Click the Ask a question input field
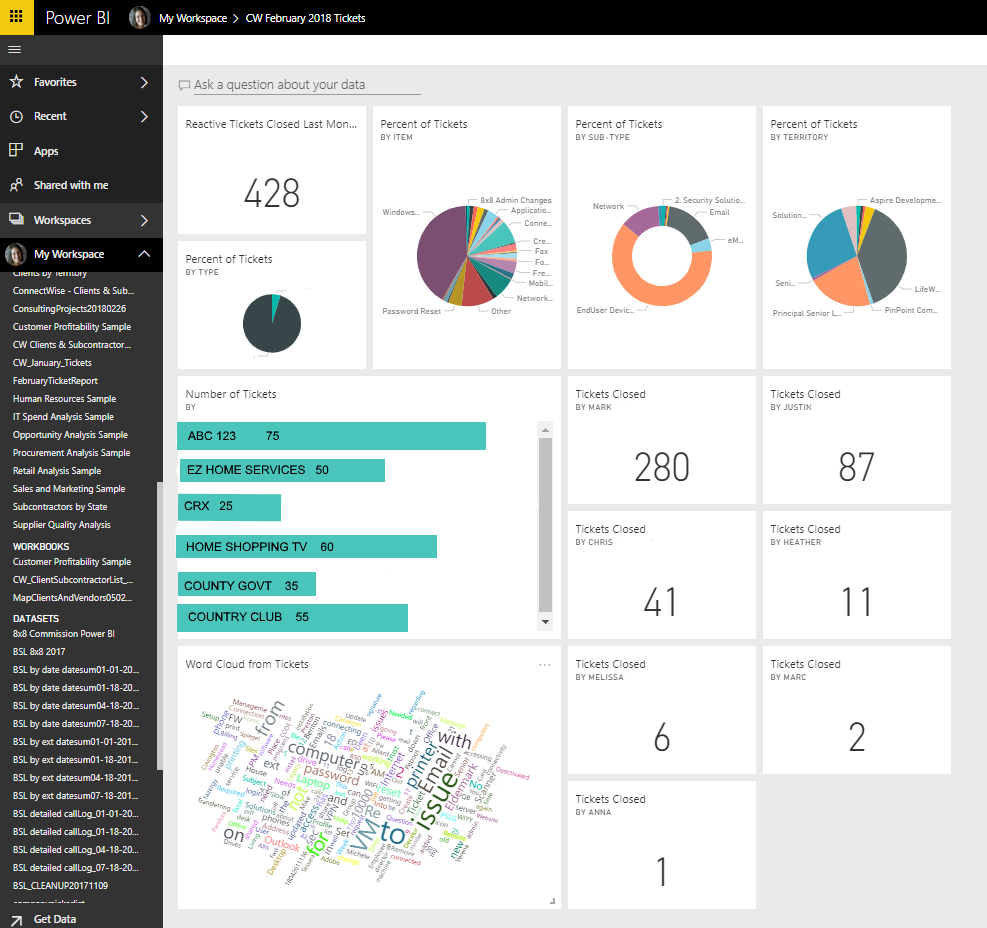Image resolution: width=987 pixels, height=928 pixels. point(307,85)
